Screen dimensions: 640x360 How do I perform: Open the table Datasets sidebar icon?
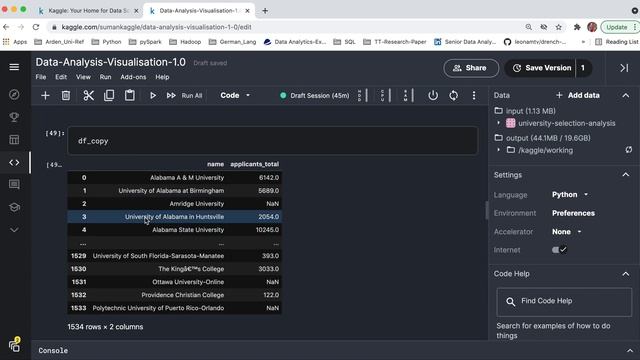point(14,140)
